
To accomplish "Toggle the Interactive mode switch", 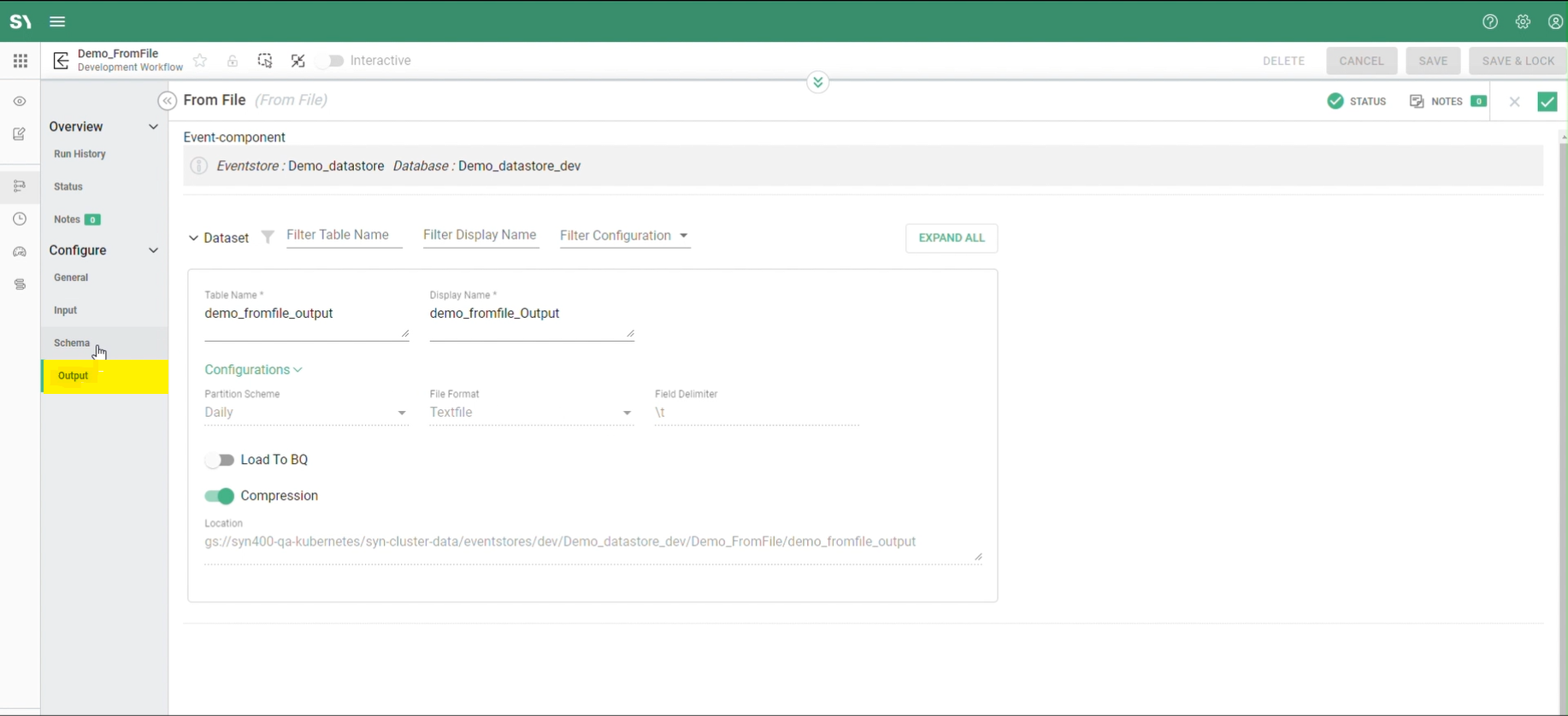I will pos(331,61).
